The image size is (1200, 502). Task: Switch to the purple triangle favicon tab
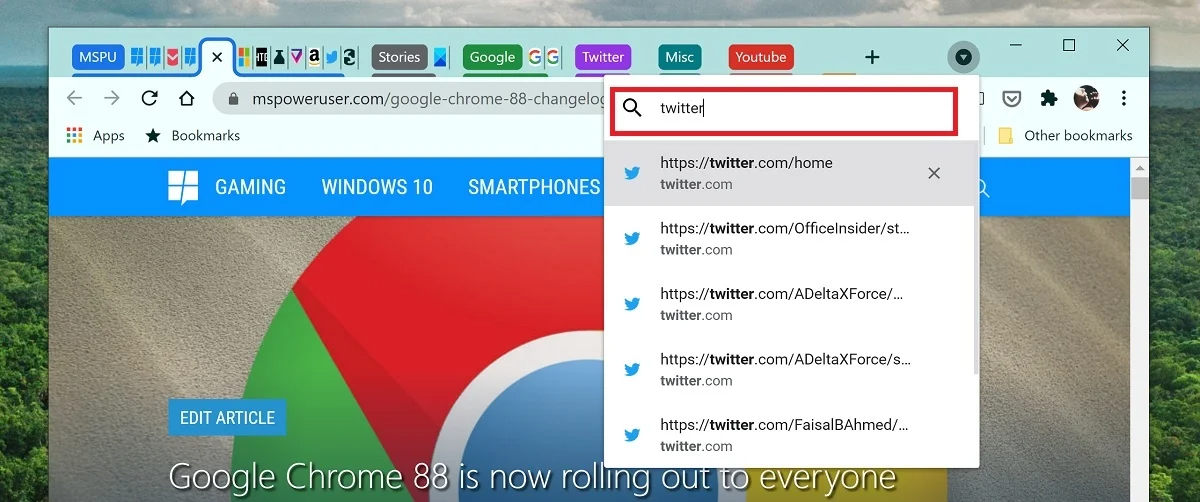tap(296, 57)
